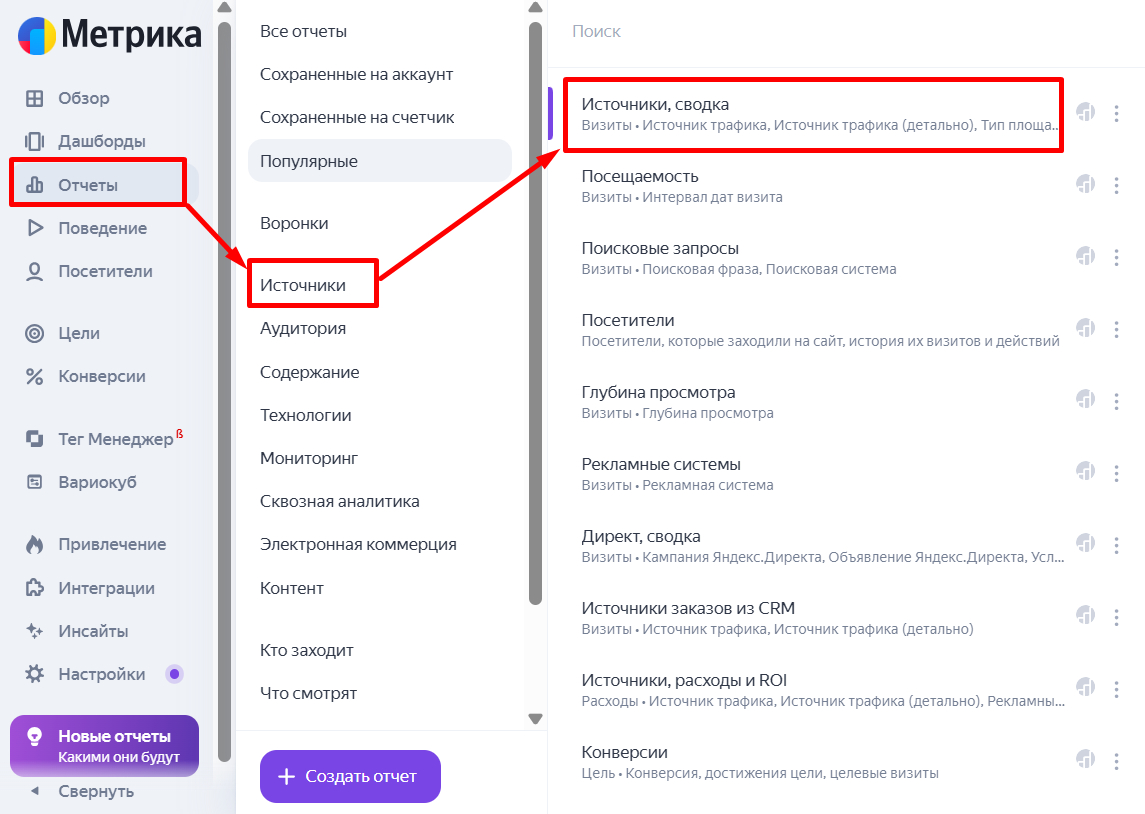Click chart icon next to Посещаемость report
The height and width of the screenshot is (814, 1145).
(x=1086, y=184)
